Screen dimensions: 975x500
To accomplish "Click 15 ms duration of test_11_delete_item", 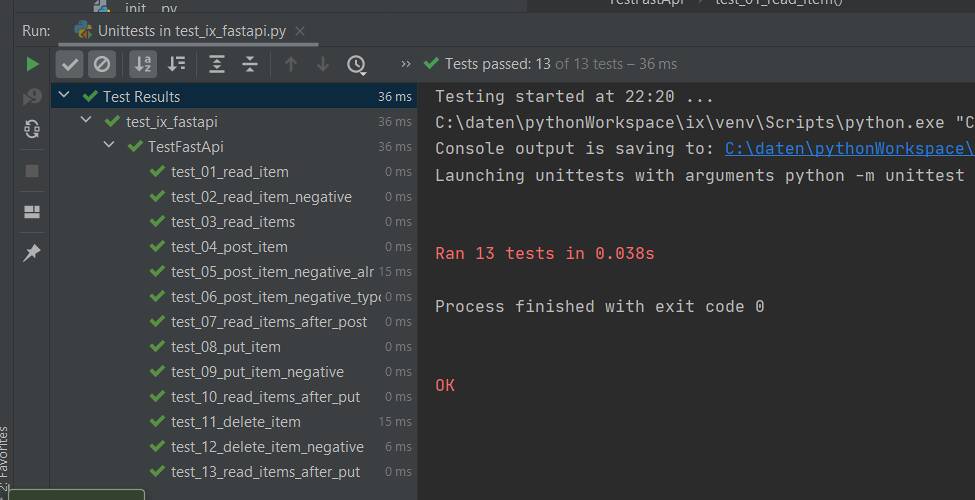I will (x=395, y=422).
